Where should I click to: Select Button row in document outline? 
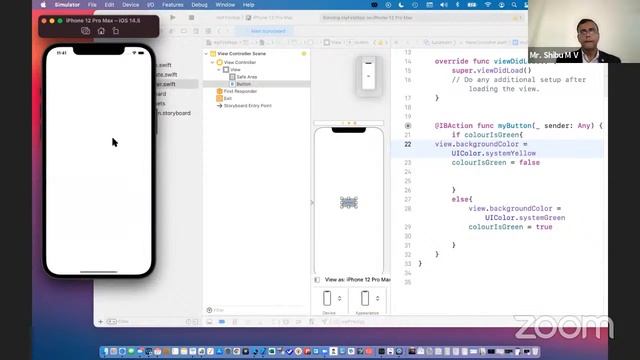(256, 84)
